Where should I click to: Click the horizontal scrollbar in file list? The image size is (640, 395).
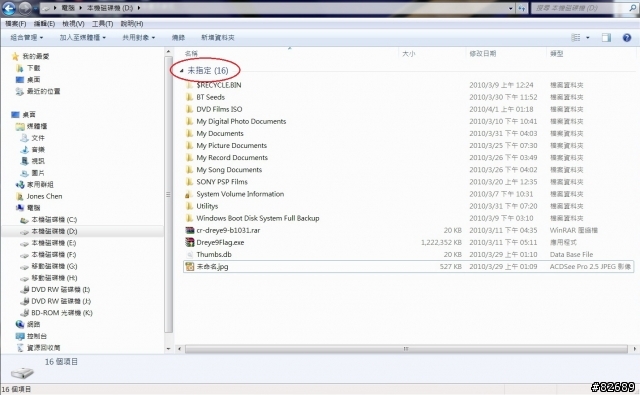click(406, 349)
